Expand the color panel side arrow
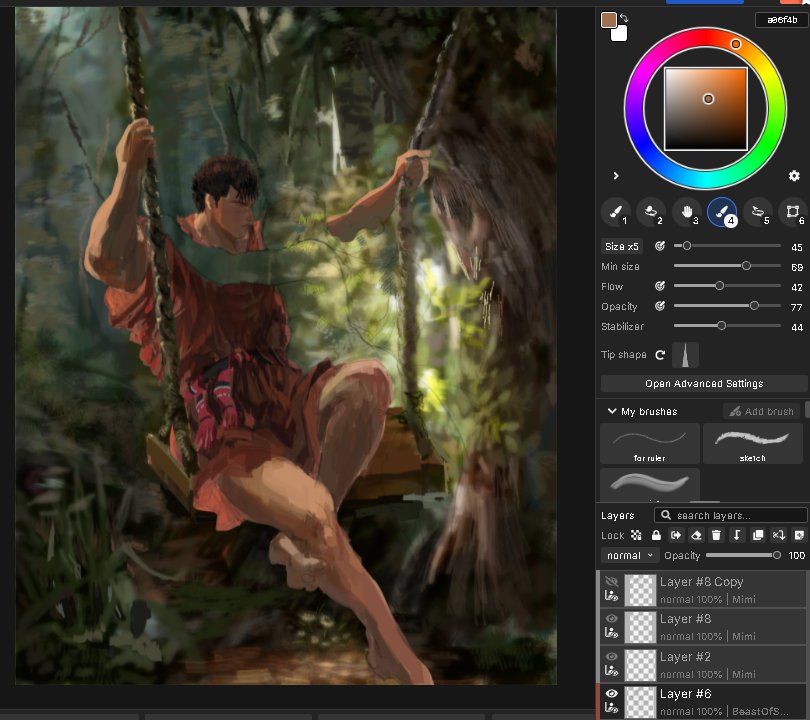This screenshot has width=810, height=720. 616,176
